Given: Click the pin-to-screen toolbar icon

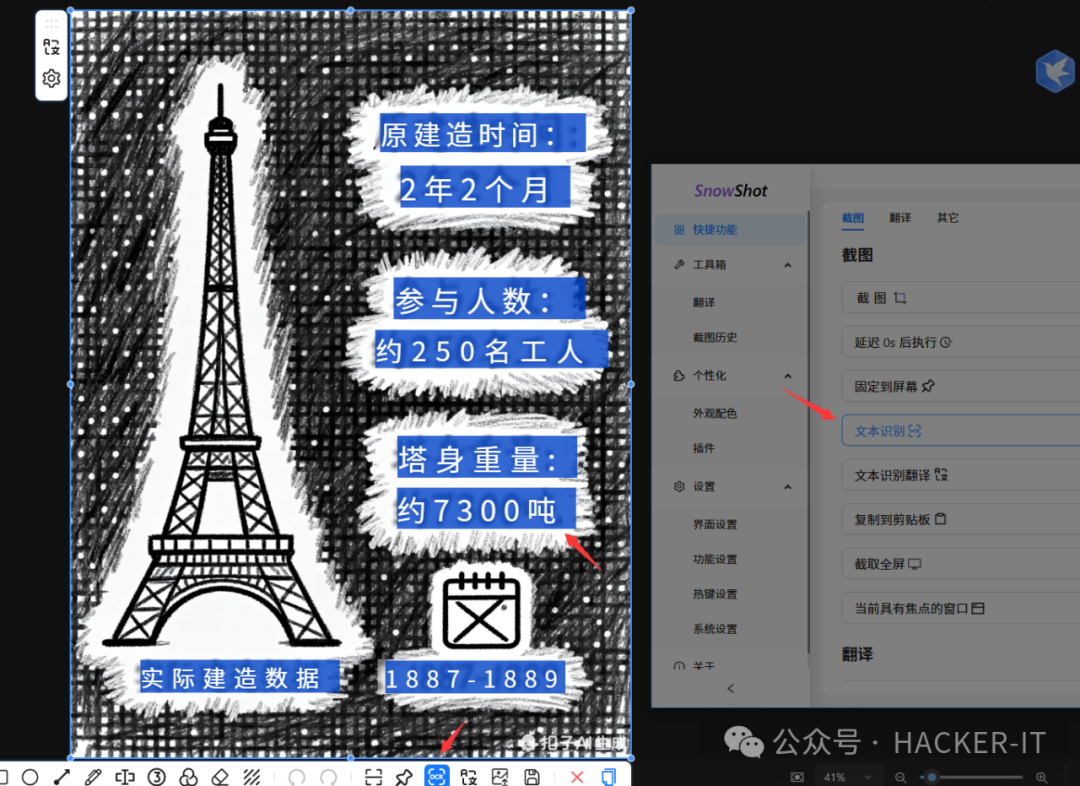Looking at the screenshot, I should (x=406, y=777).
